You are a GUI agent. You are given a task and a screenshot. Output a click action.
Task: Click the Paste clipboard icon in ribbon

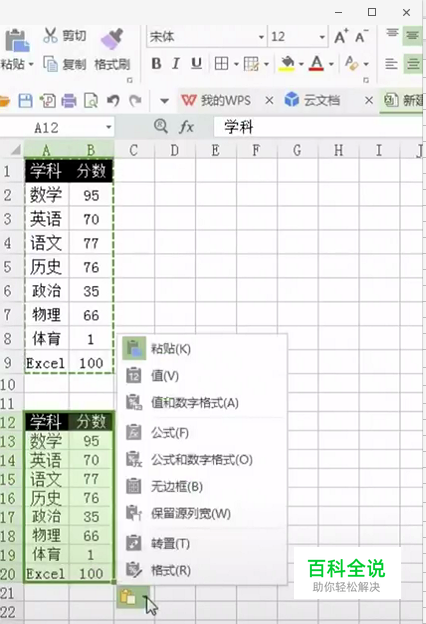pos(17,41)
